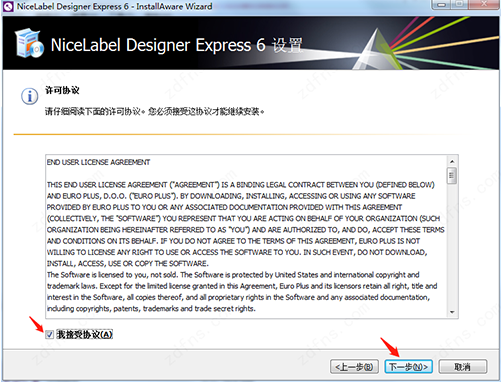Click the installer box-and-disc logo
The height and width of the screenshot is (383, 501).
point(29,43)
